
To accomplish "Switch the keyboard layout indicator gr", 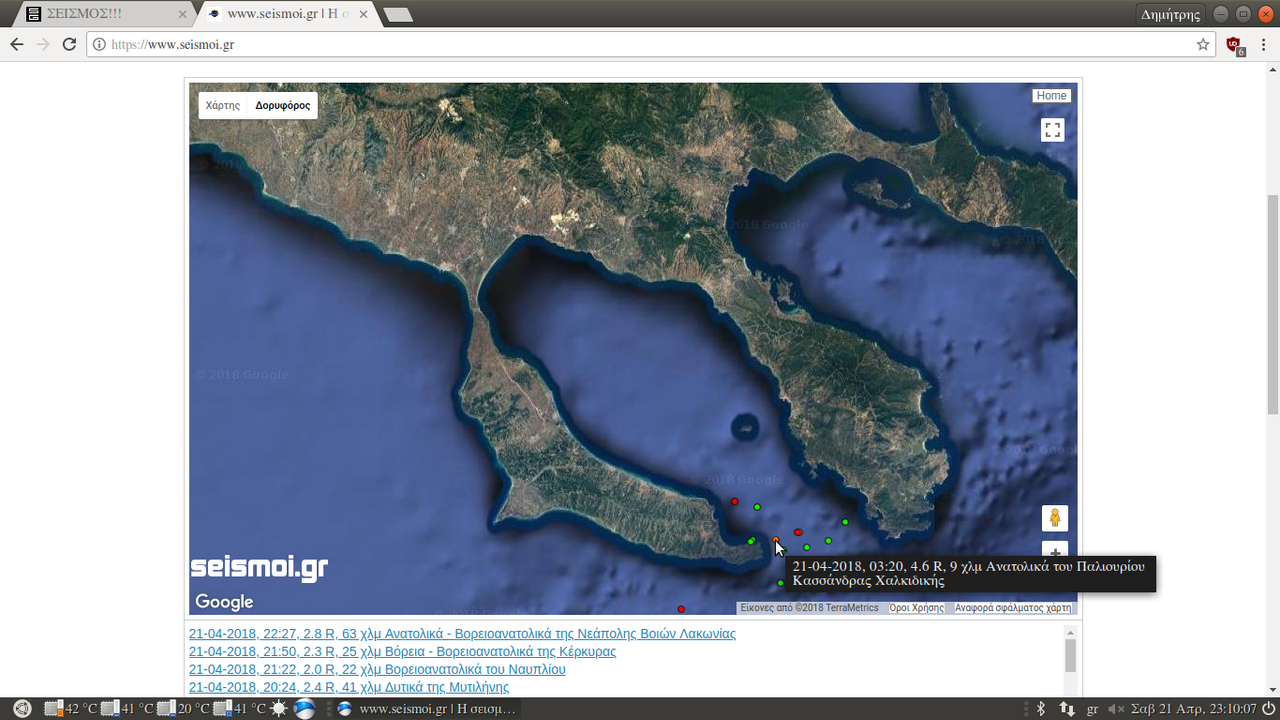I will 1092,709.
